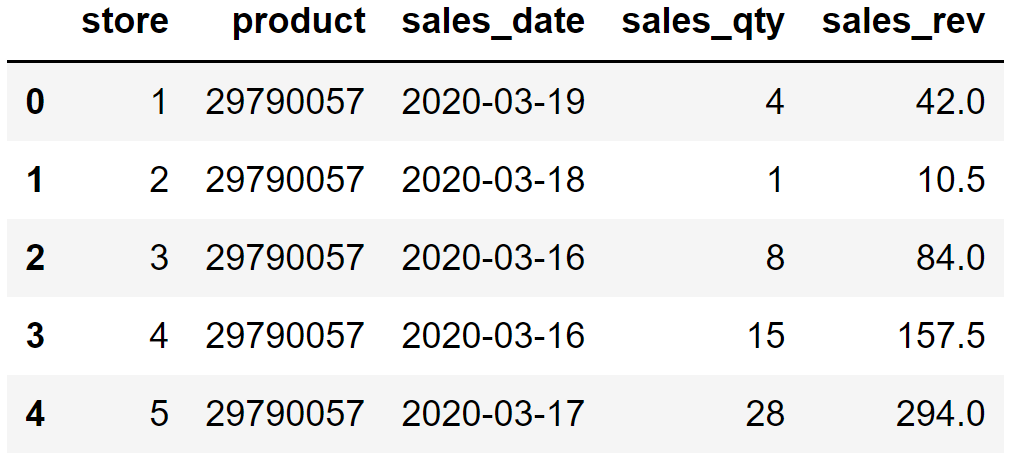Screen dimensions: 1012x461
Task: Select the 'sales_date' column header
Action: click(493, 24)
